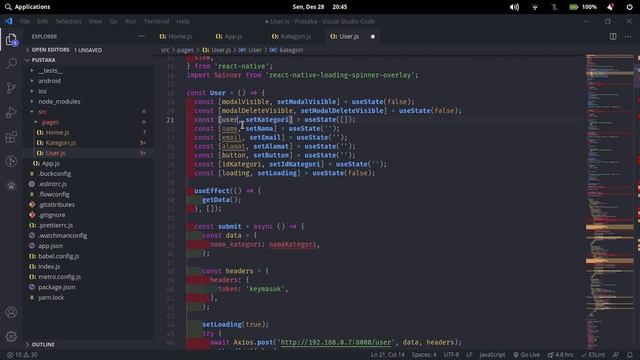Open Source Control view
The width and height of the screenshot is (640, 360).
(x=11, y=88)
